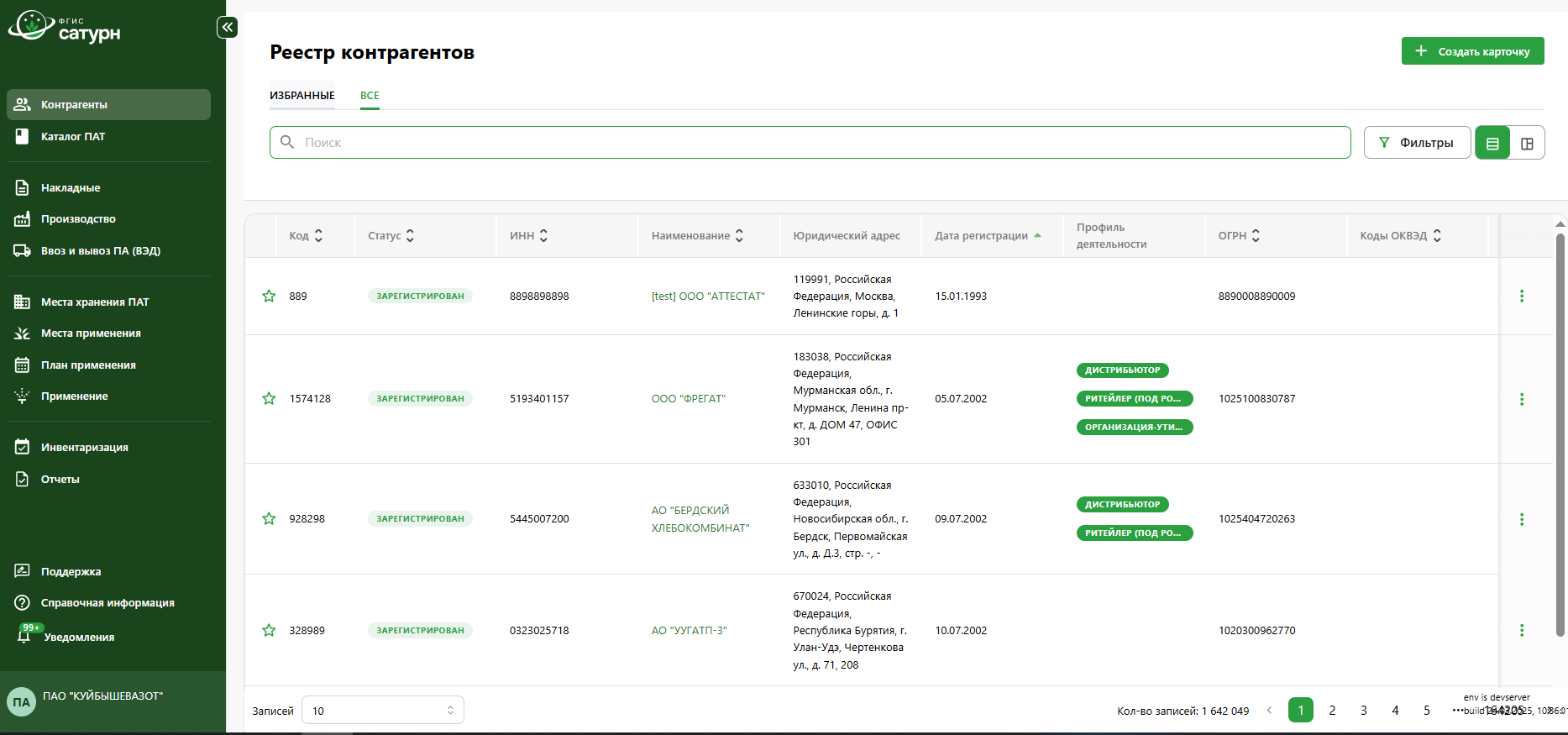Image resolution: width=1568 pixels, height=735 pixels.
Task: Open actions menu for АО "УУГАТП-3" row
Action: point(1521,630)
